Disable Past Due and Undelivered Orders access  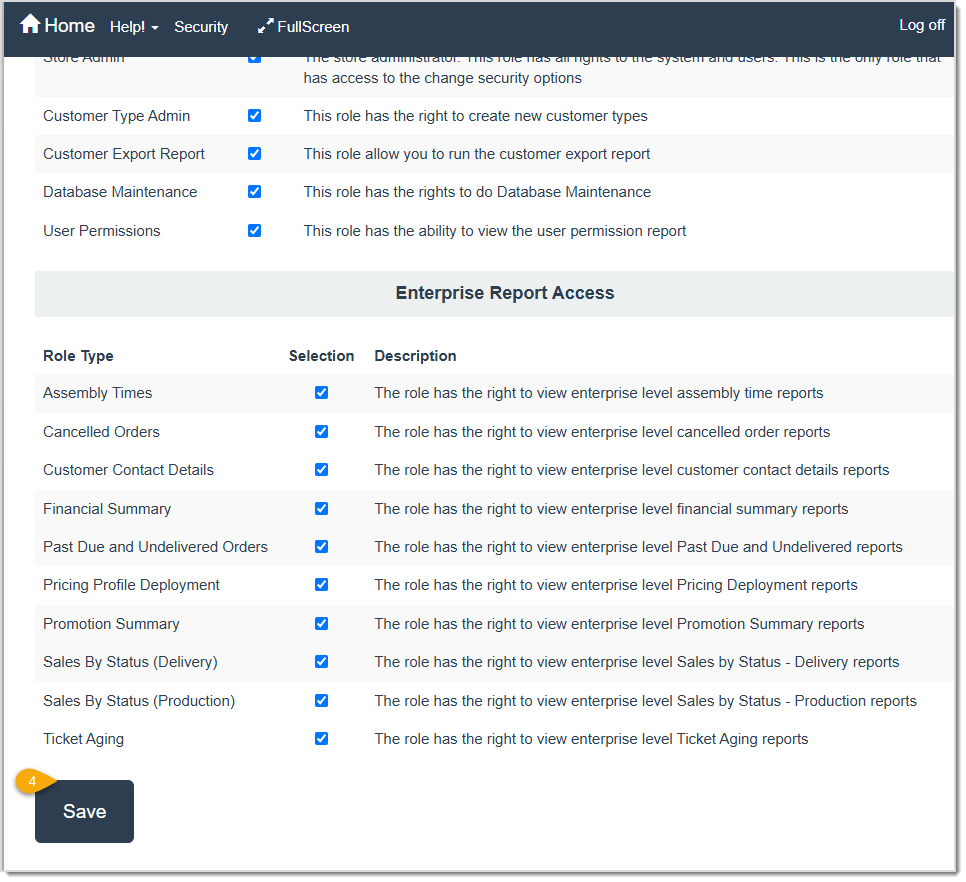[x=321, y=546]
